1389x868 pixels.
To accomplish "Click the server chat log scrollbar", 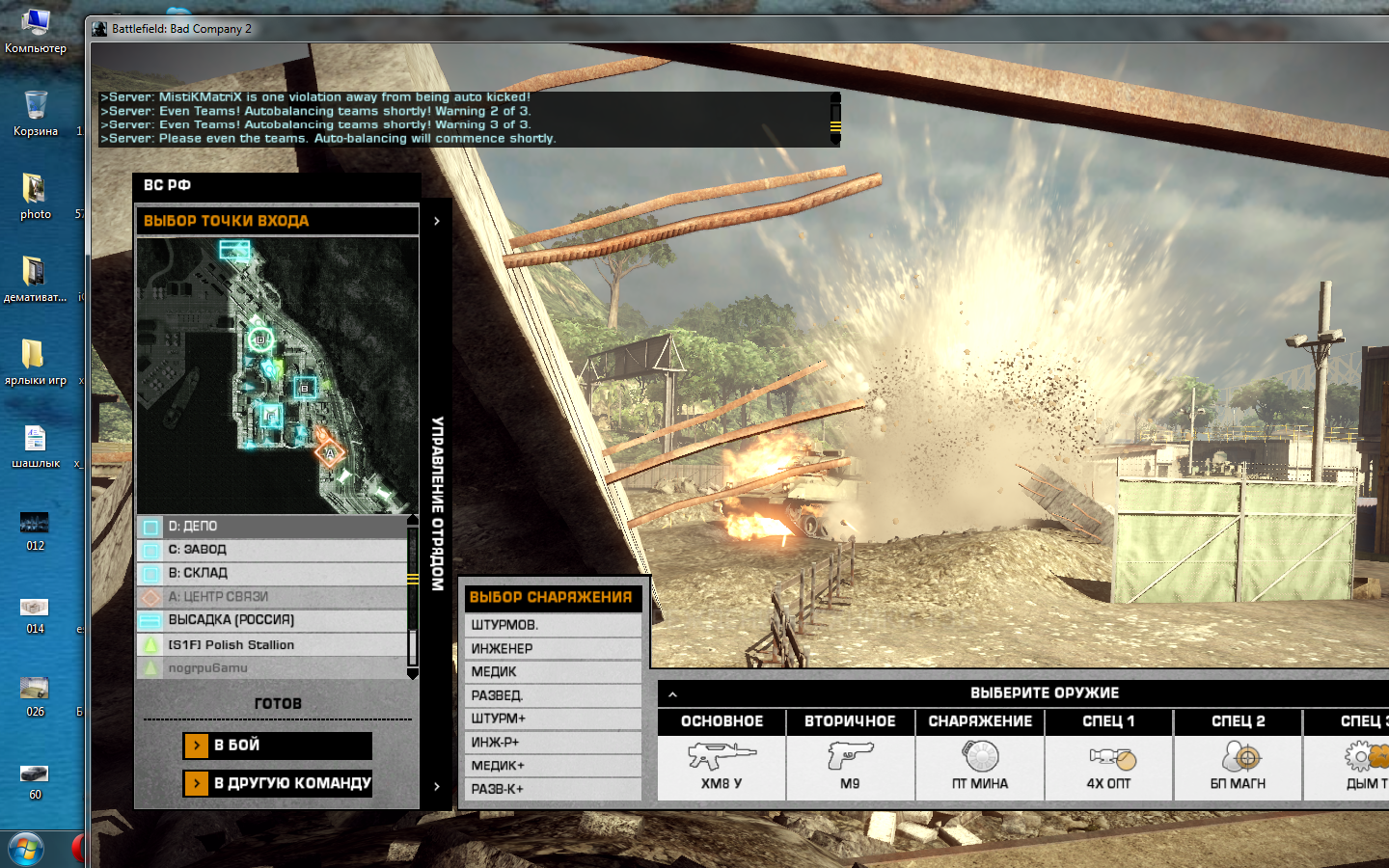I will [x=835, y=120].
